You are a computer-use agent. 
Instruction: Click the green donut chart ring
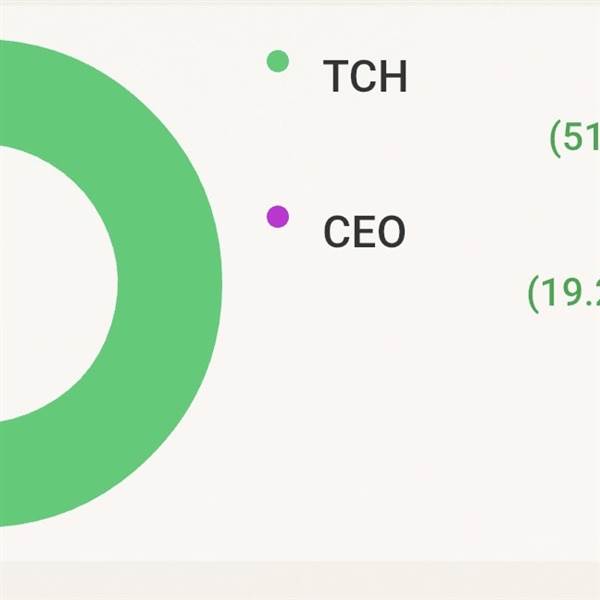(x=168, y=283)
